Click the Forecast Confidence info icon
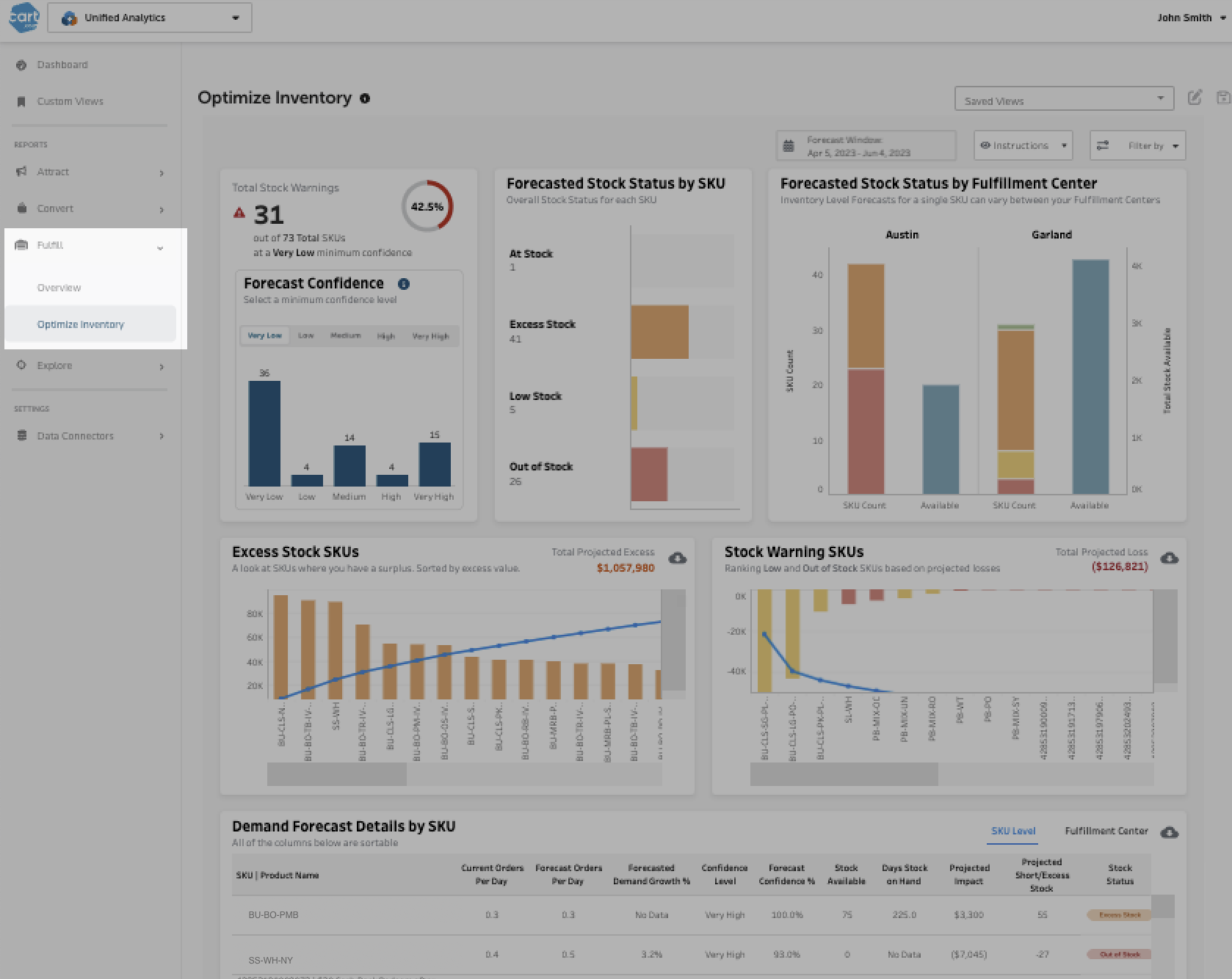The image size is (1232, 979). point(404,284)
